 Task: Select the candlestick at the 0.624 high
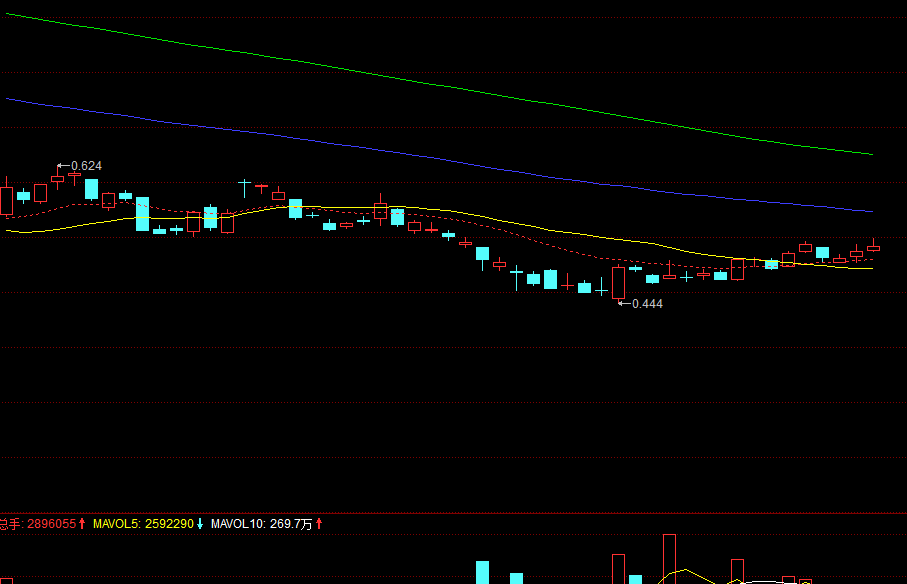(57, 179)
